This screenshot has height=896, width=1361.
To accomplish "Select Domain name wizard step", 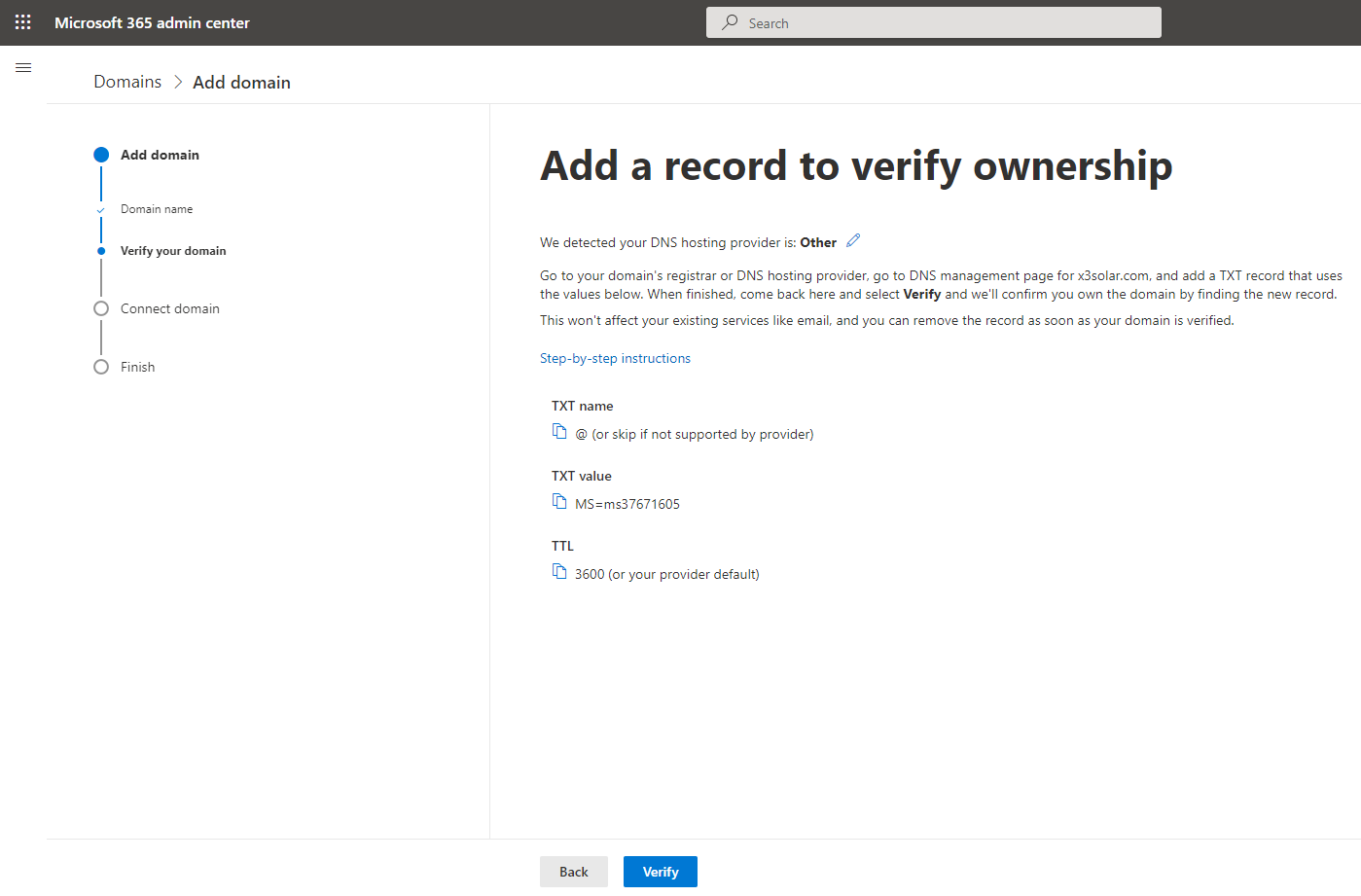I will point(157,209).
